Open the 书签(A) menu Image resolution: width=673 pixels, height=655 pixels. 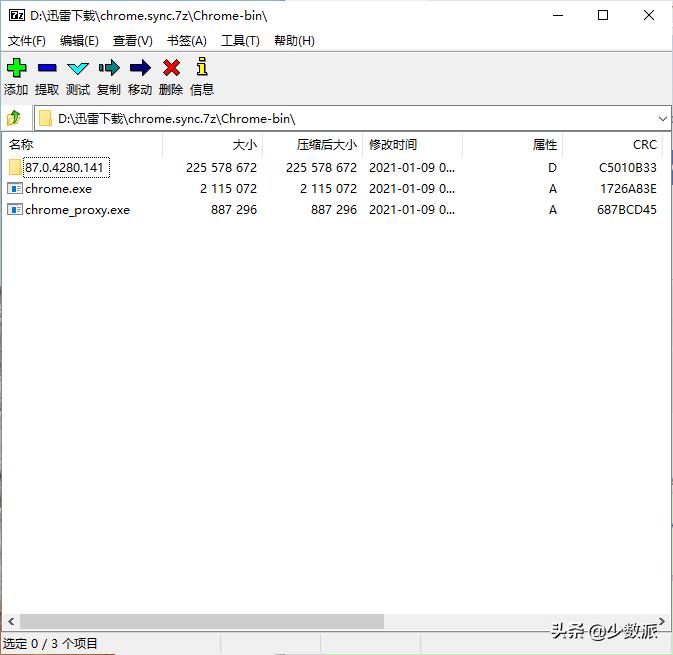(187, 41)
